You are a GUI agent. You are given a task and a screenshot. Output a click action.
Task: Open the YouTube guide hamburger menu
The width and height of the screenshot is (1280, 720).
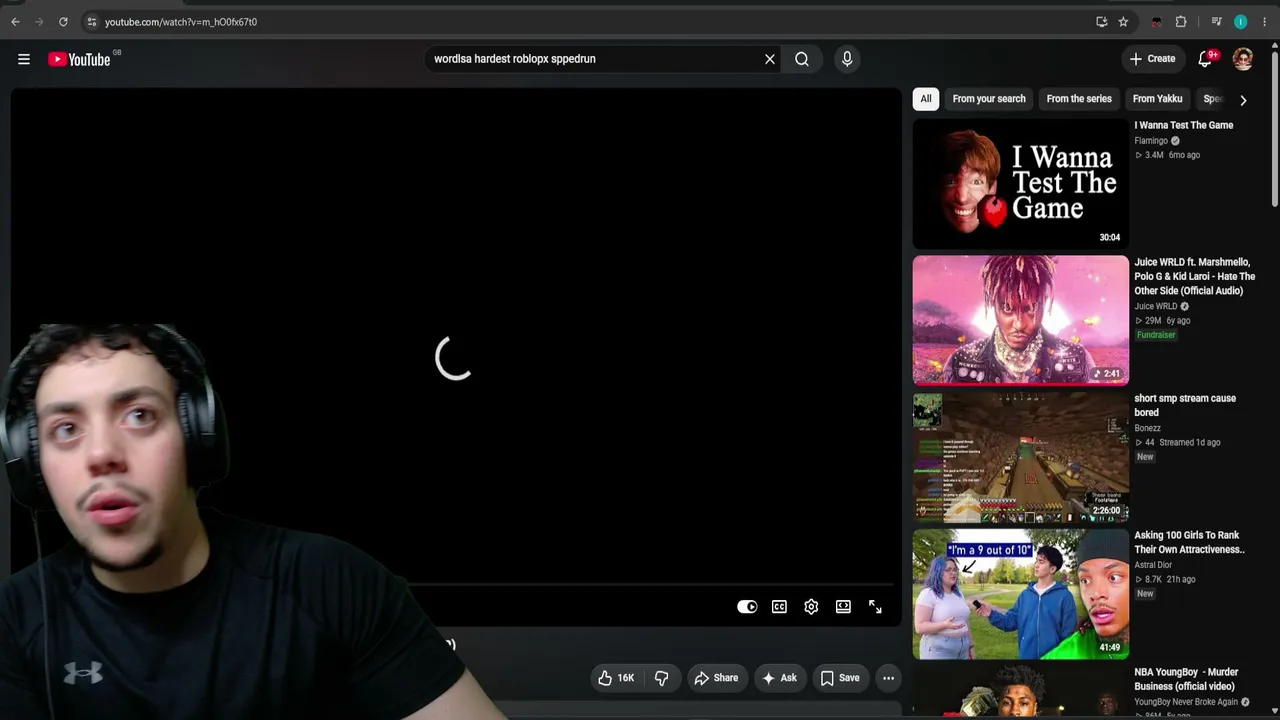click(24, 59)
